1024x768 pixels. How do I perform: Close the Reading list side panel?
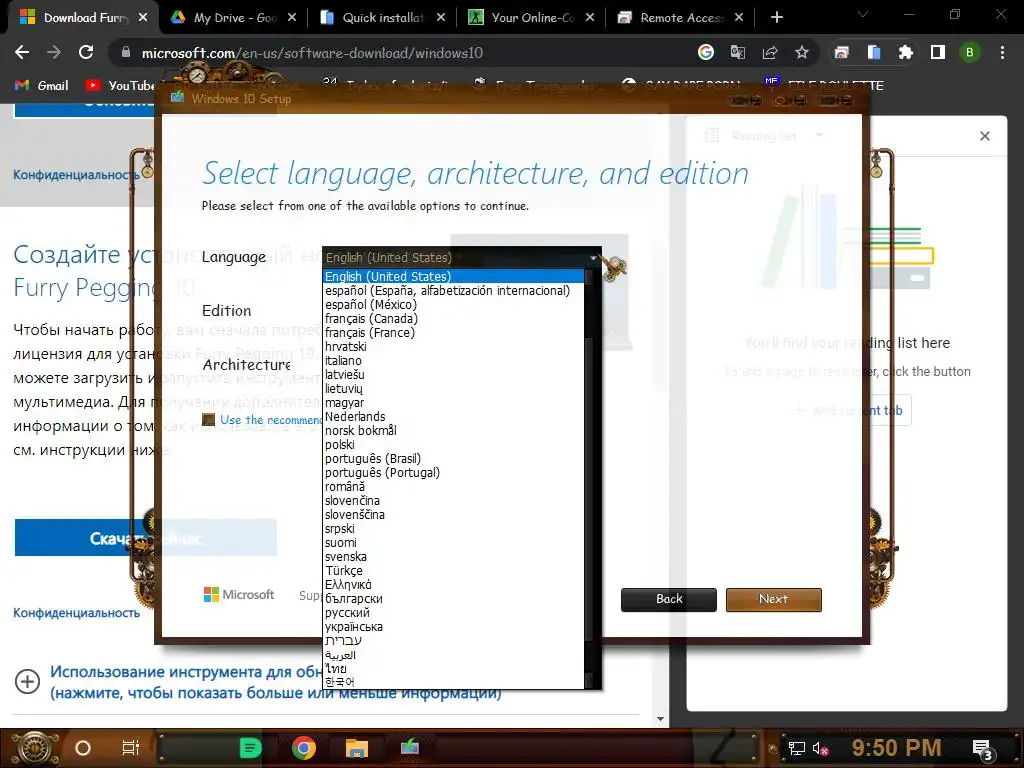[x=985, y=136]
